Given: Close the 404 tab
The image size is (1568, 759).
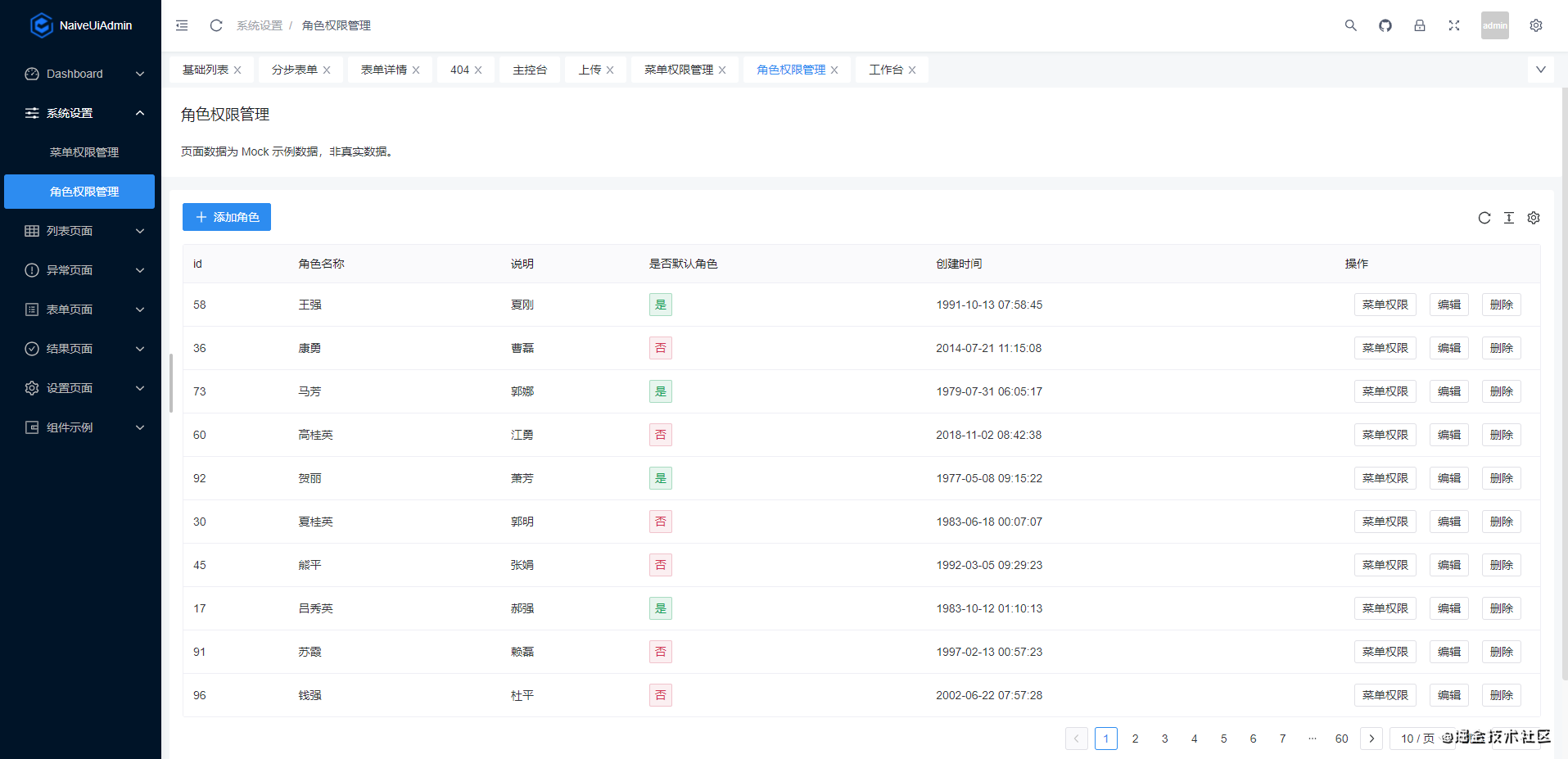Looking at the screenshot, I should click(478, 70).
